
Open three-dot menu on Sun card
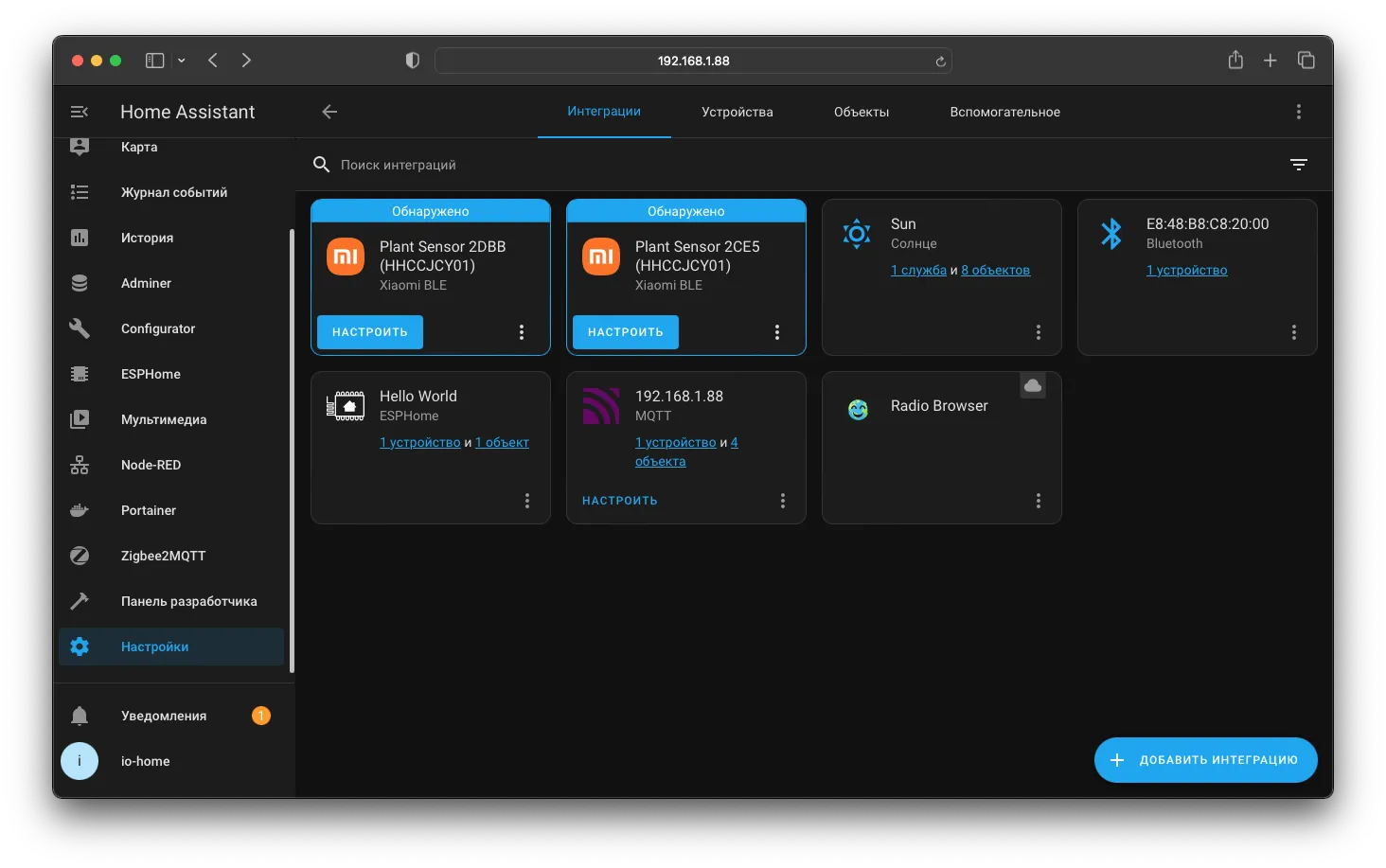(1039, 332)
